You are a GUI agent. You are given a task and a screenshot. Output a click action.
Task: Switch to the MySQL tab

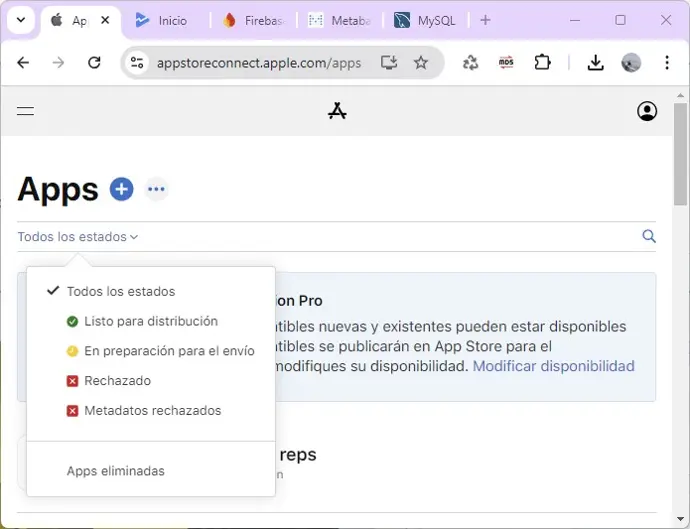click(x=426, y=20)
